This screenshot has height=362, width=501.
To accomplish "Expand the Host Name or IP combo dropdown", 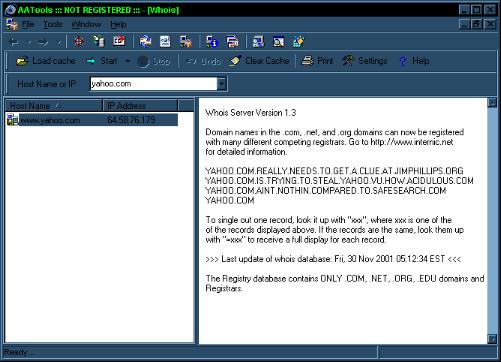I will pos(222,84).
